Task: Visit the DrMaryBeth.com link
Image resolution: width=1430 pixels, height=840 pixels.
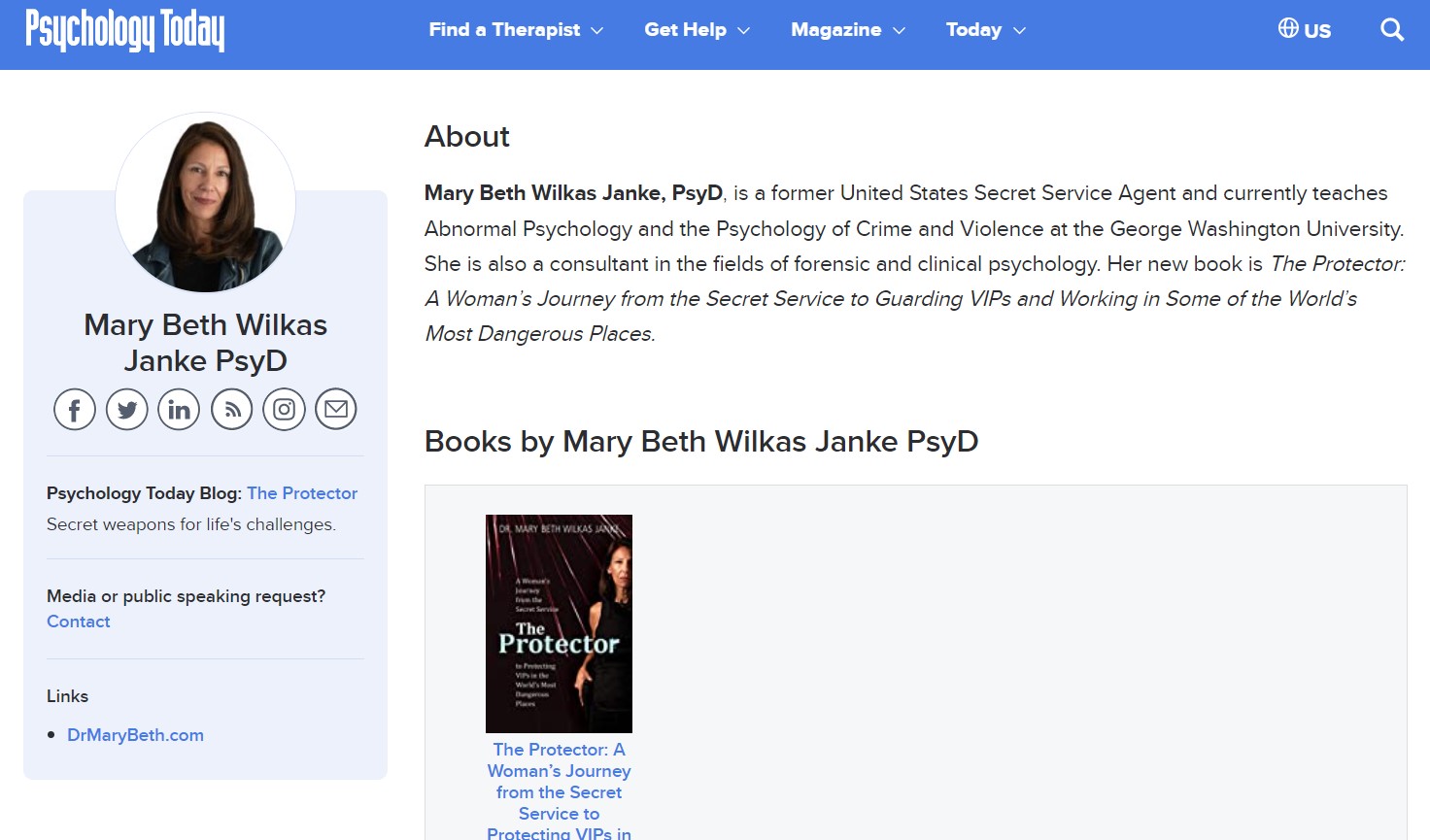Action: (x=135, y=735)
